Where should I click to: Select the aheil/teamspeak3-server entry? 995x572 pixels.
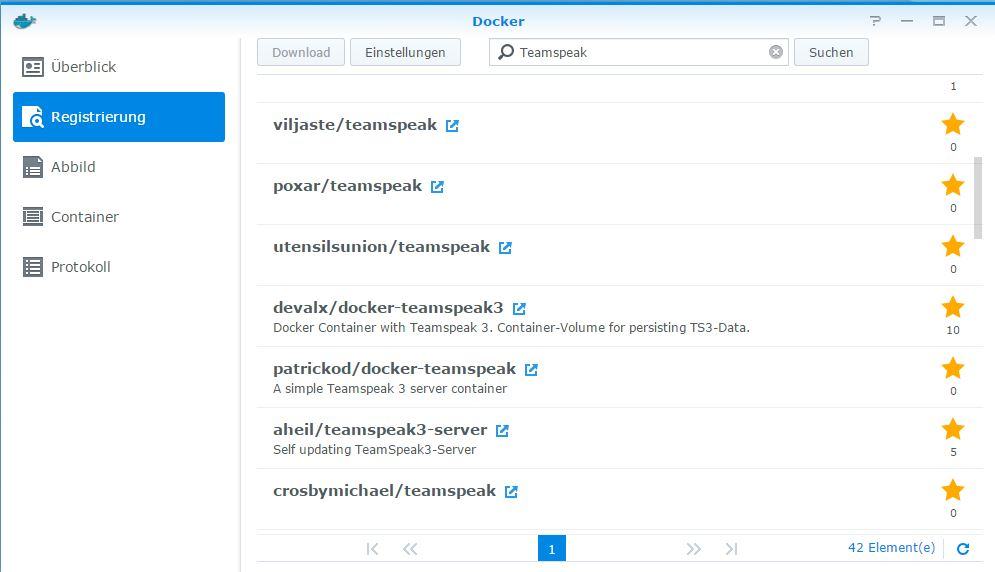pos(619,438)
